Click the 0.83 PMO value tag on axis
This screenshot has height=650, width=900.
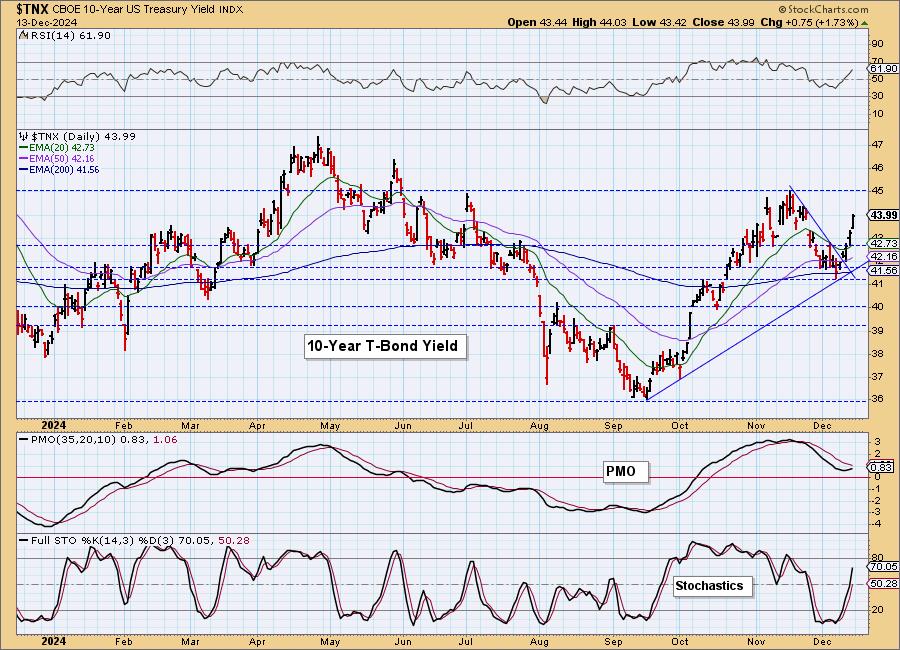(x=882, y=467)
